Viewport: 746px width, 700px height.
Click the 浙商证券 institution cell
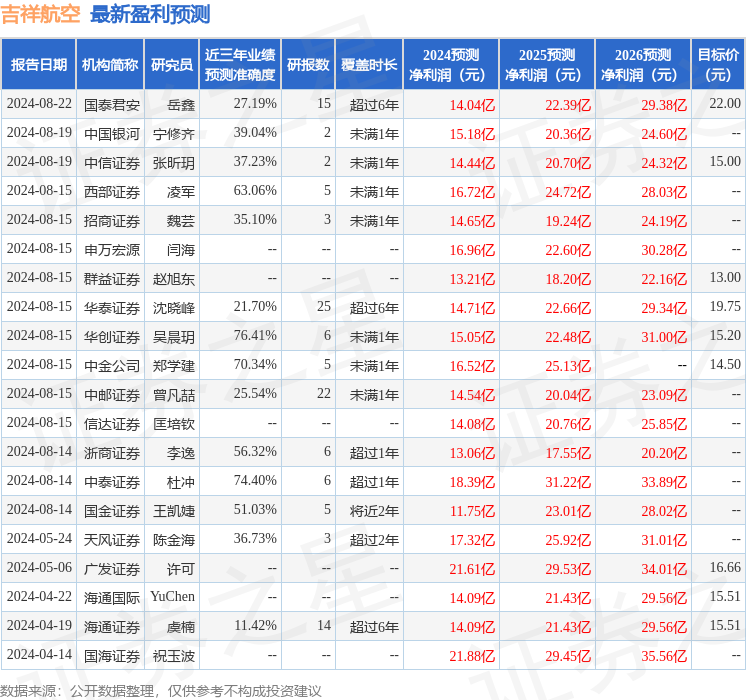point(112,453)
